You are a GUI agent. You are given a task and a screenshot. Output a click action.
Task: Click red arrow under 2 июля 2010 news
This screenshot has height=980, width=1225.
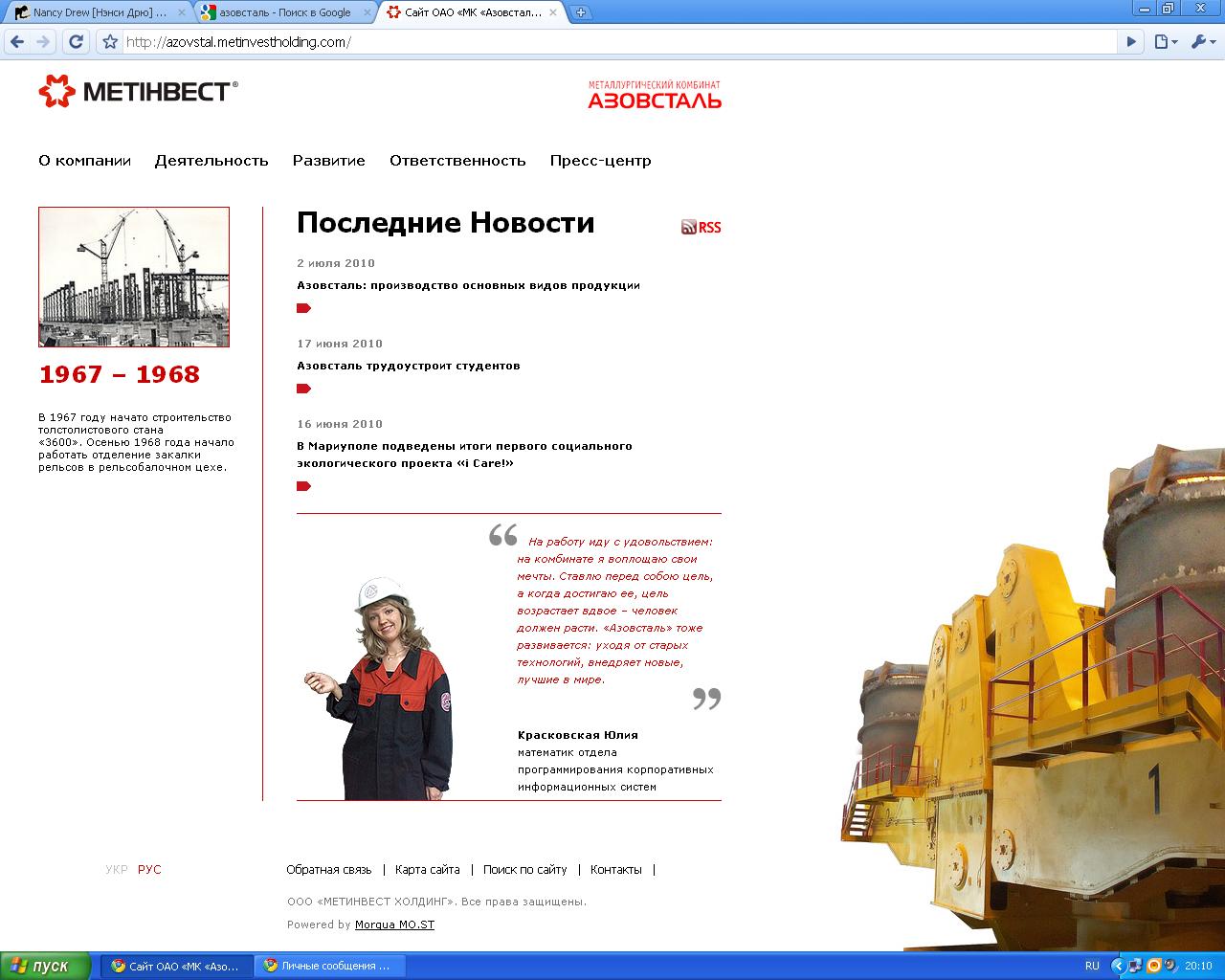[304, 308]
